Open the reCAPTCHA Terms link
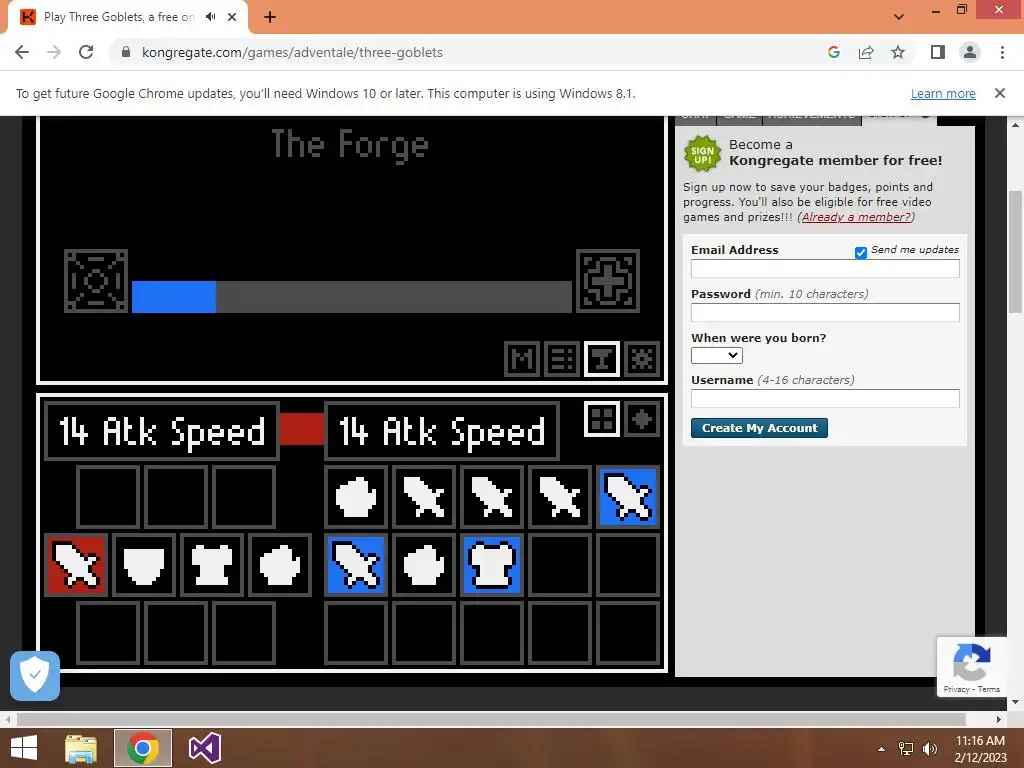Viewport: 1024px width, 768px height. coord(989,689)
